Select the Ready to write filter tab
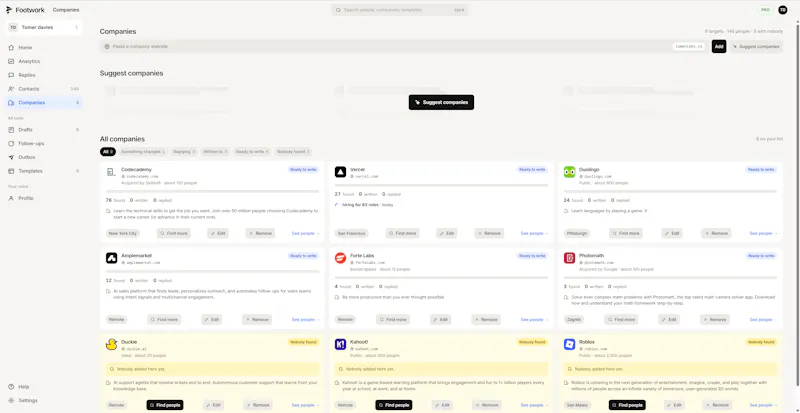This screenshot has height=413, width=800. click(x=252, y=152)
